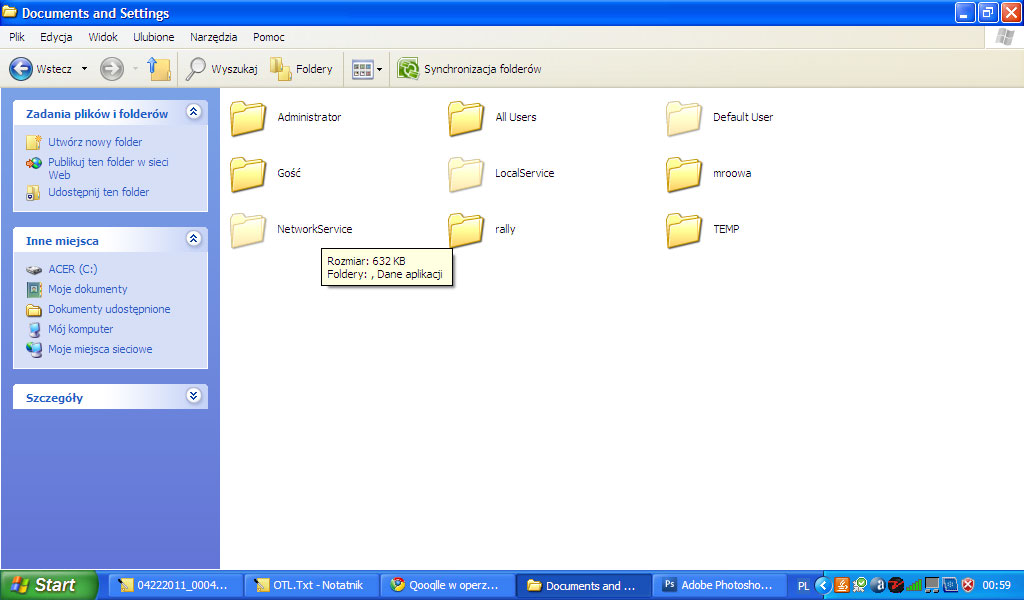
Task: Click the red security shield tray icon
Action: coord(968,585)
